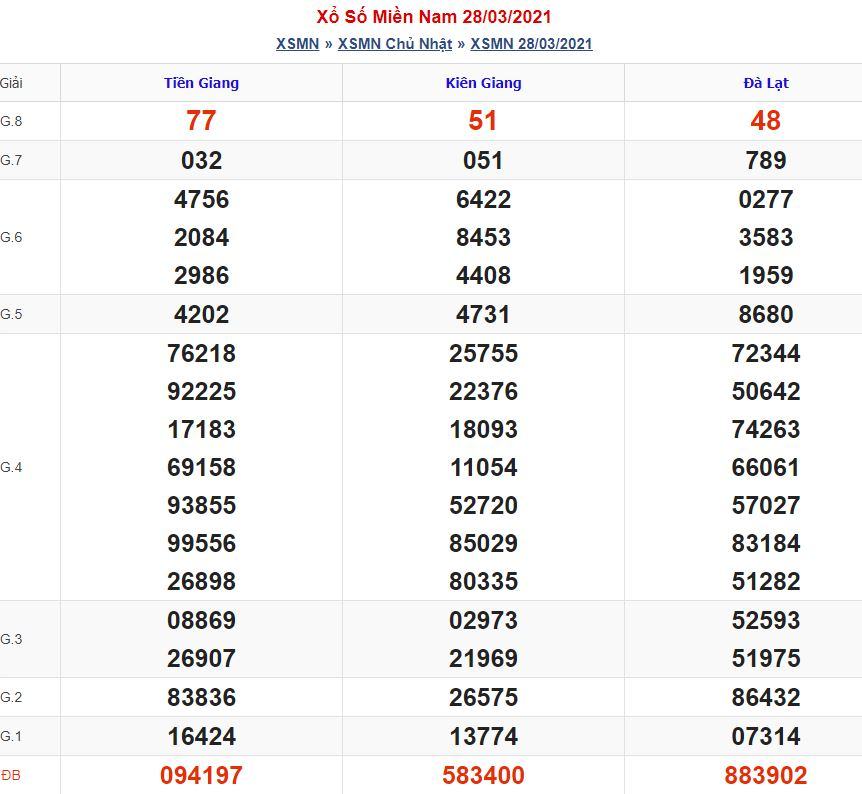
Task: Click the G.5 number 4202
Action: (201, 315)
